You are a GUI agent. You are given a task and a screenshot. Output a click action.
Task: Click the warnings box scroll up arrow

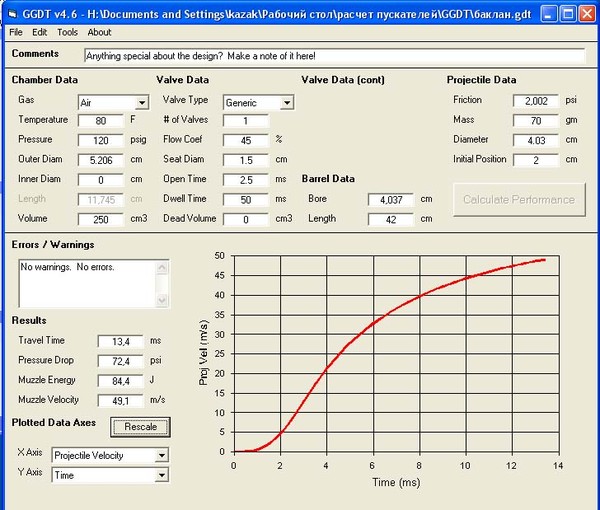[162, 267]
